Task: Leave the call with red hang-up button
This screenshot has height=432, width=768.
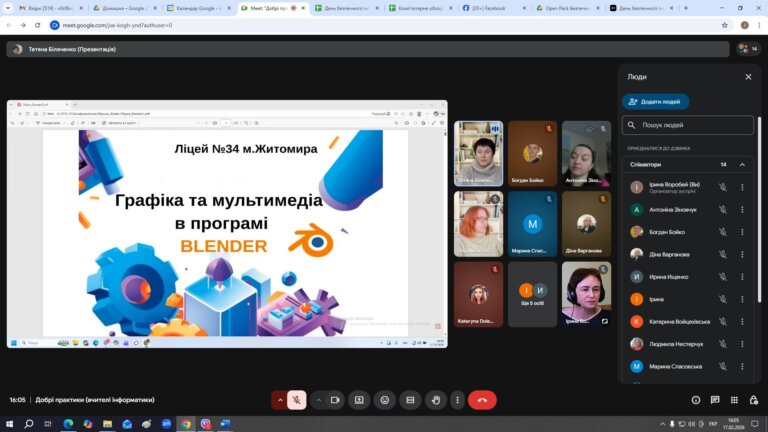Action: pos(482,400)
